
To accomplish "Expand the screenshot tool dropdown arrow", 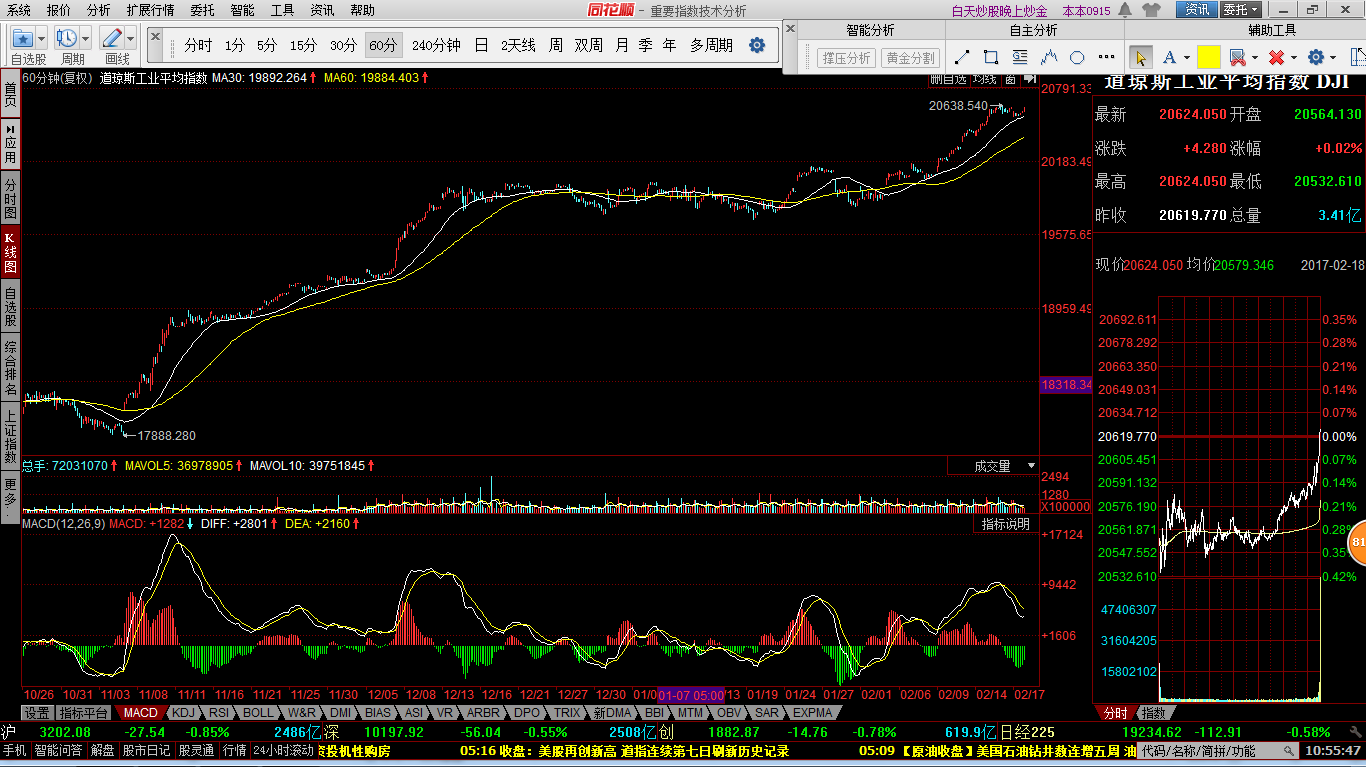I will pos(1253,57).
